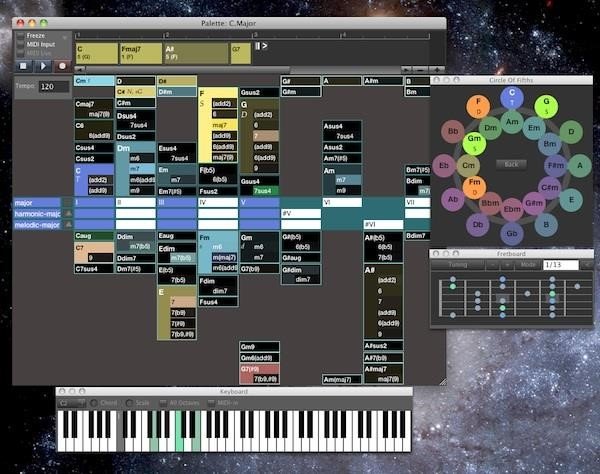The image size is (600, 474).
Task: Click the #V scale degree cell
Action: coord(301,213)
